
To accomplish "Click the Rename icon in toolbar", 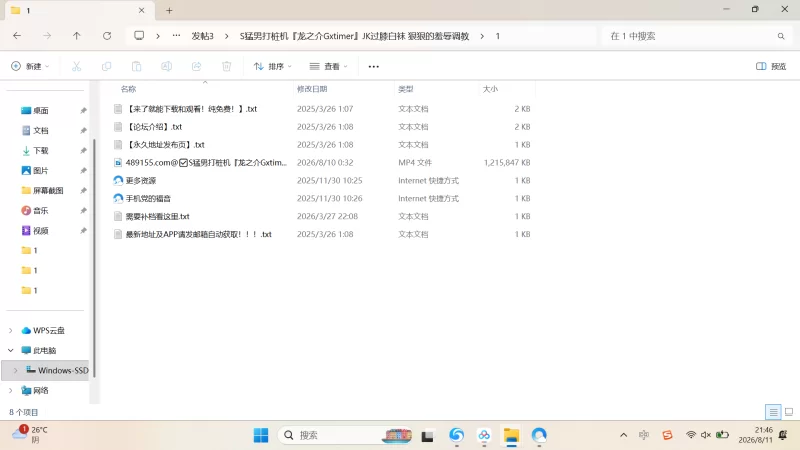I will (166, 66).
